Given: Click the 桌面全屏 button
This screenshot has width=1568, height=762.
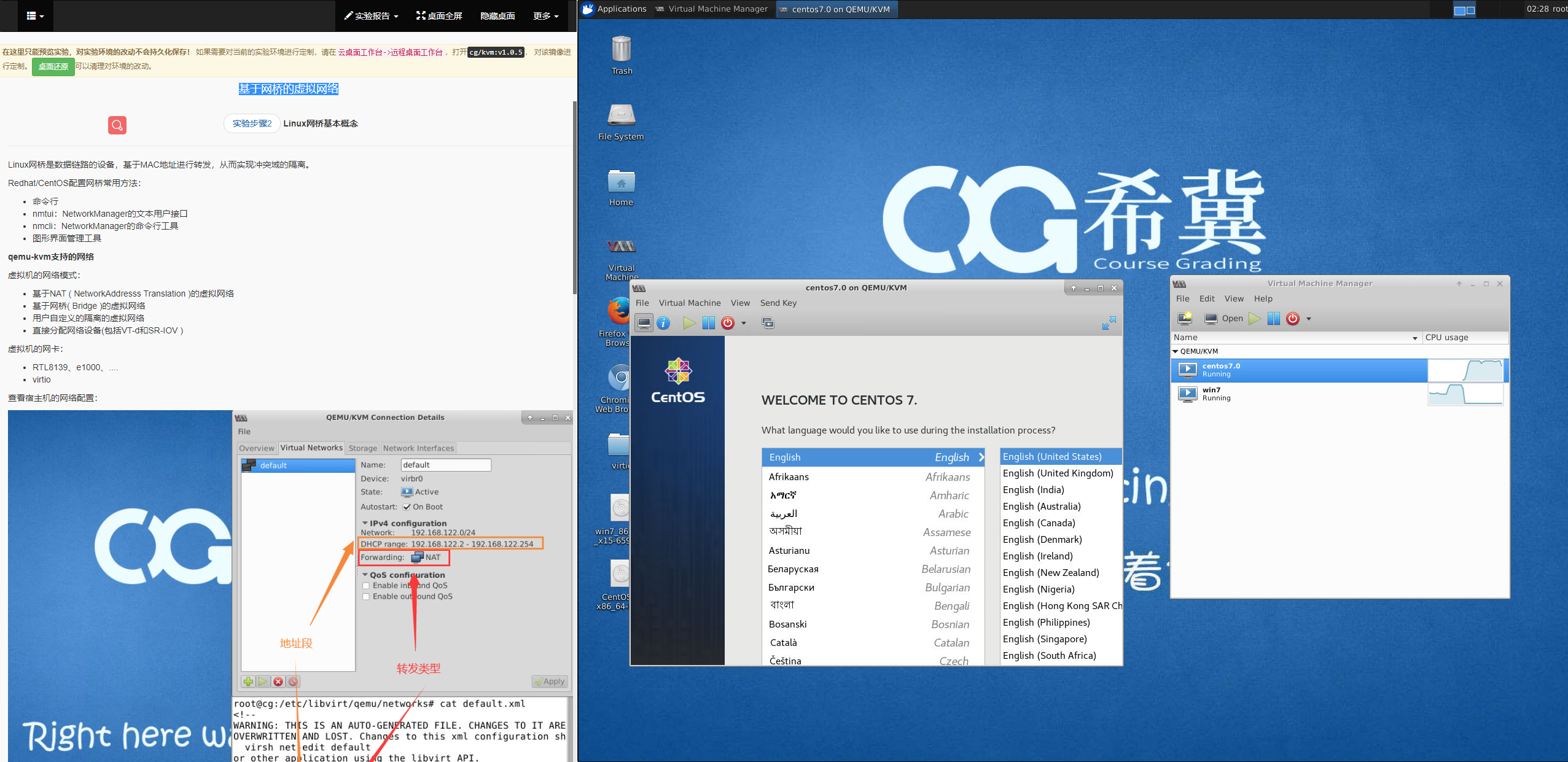Looking at the screenshot, I should (x=439, y=16).
